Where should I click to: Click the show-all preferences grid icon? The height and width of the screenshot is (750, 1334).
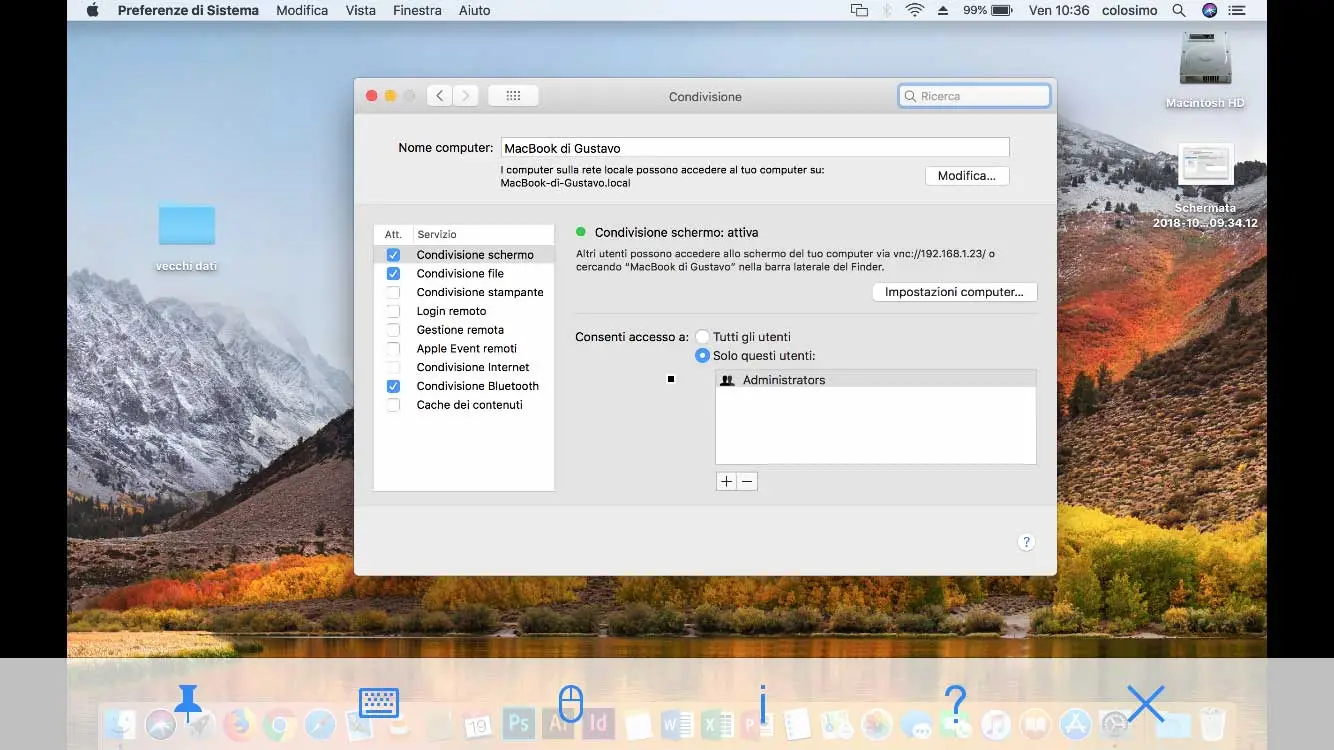(513, 95)
